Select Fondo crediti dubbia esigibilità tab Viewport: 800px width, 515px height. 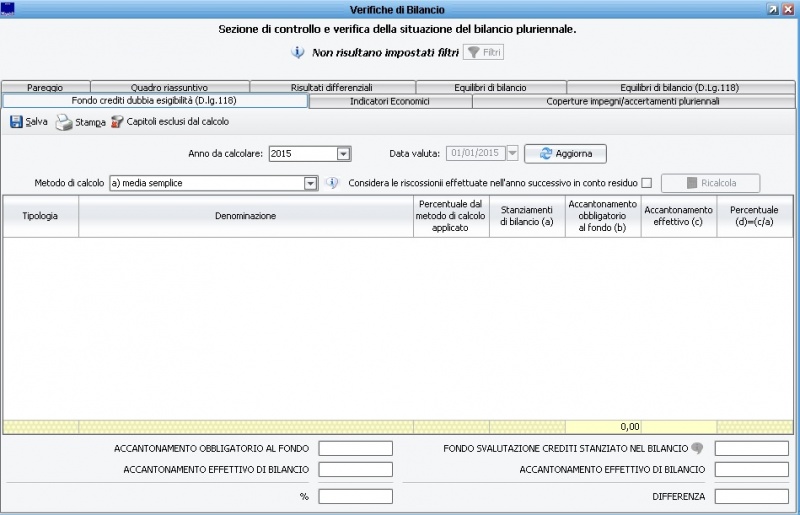[x=155, y=101]
